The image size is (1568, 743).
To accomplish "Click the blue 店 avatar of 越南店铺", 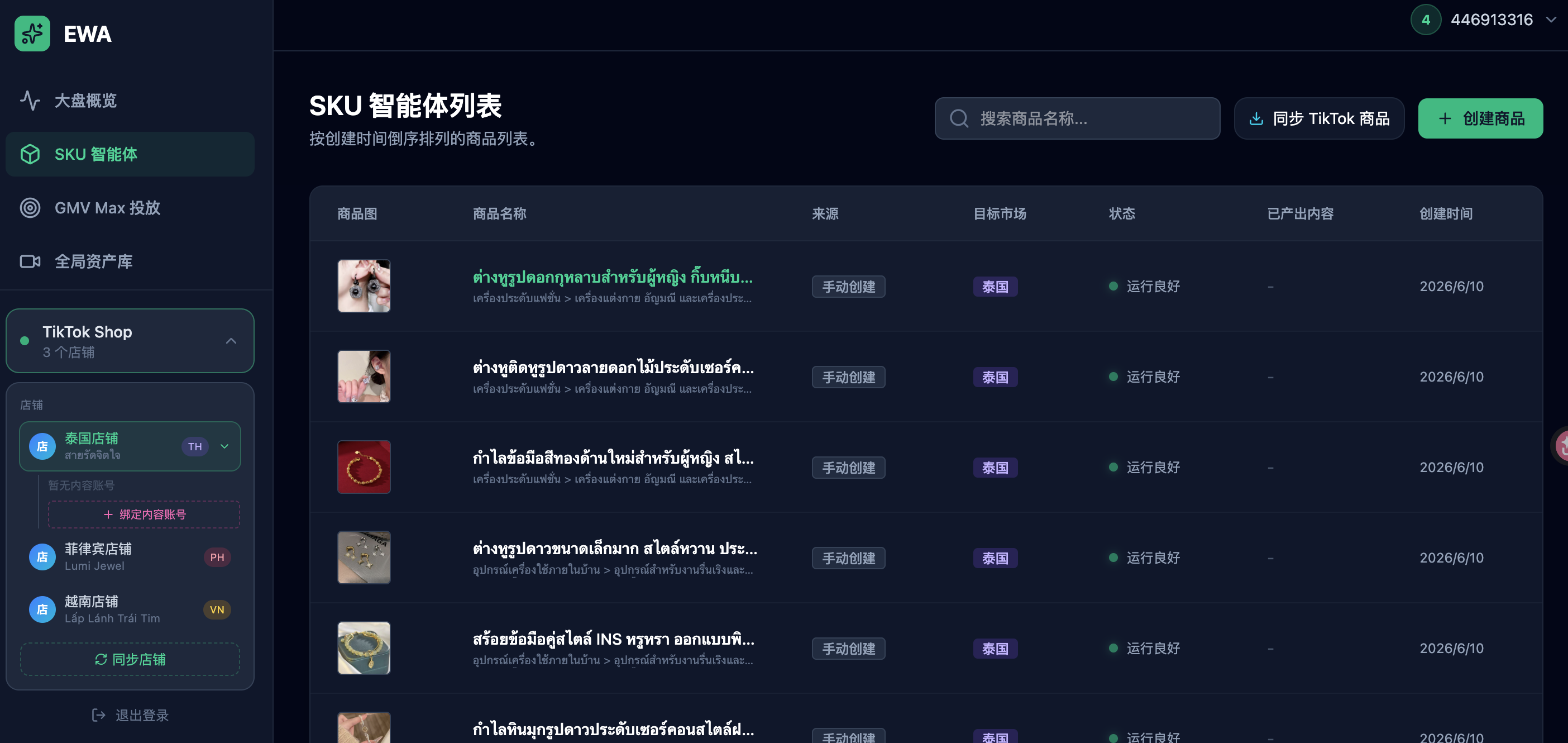I will coord(42,609).
